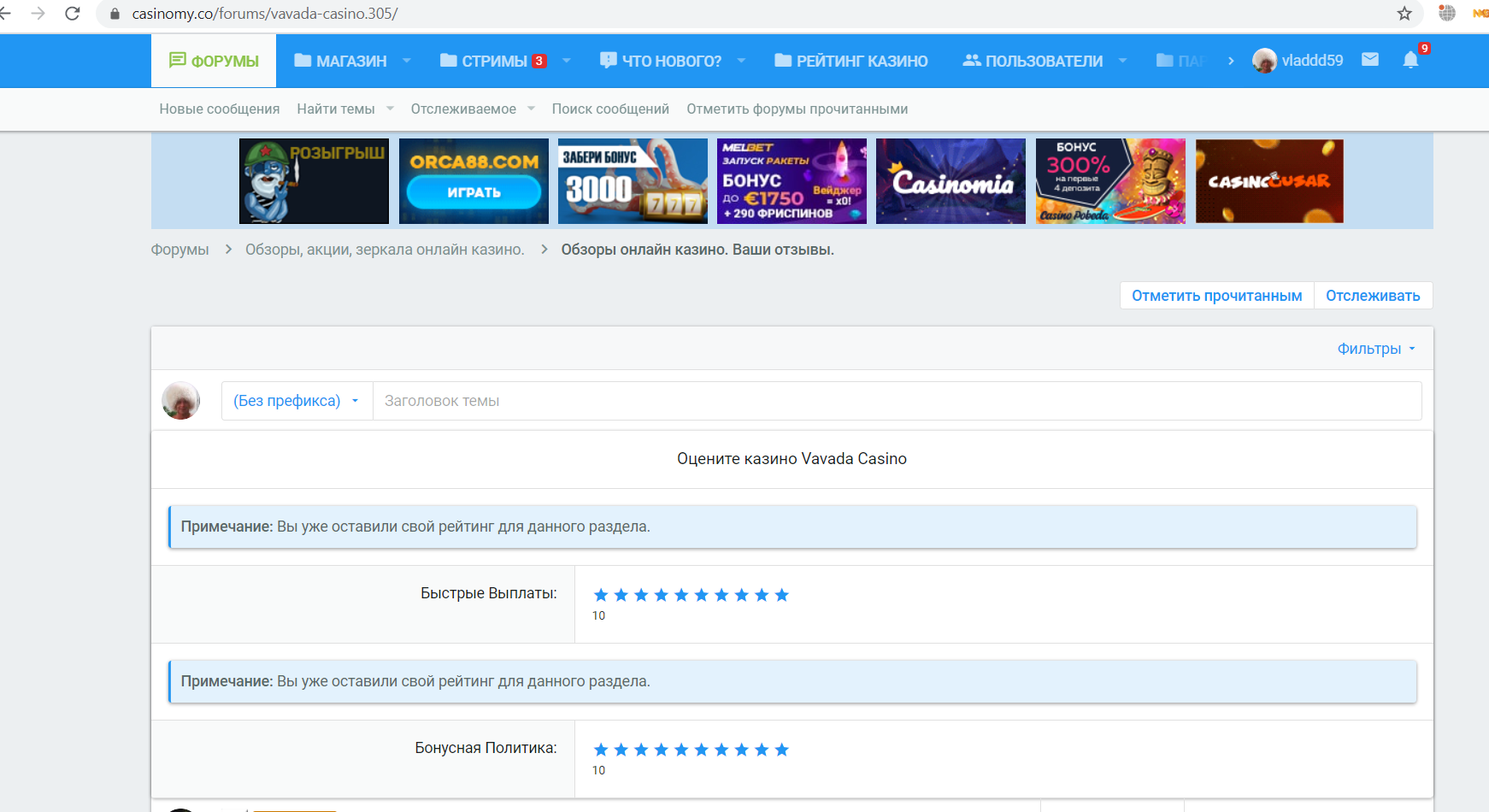Open the Casinomia banner
The height and width of the screenshot is (812, 1489).
[x=950, y=181]
